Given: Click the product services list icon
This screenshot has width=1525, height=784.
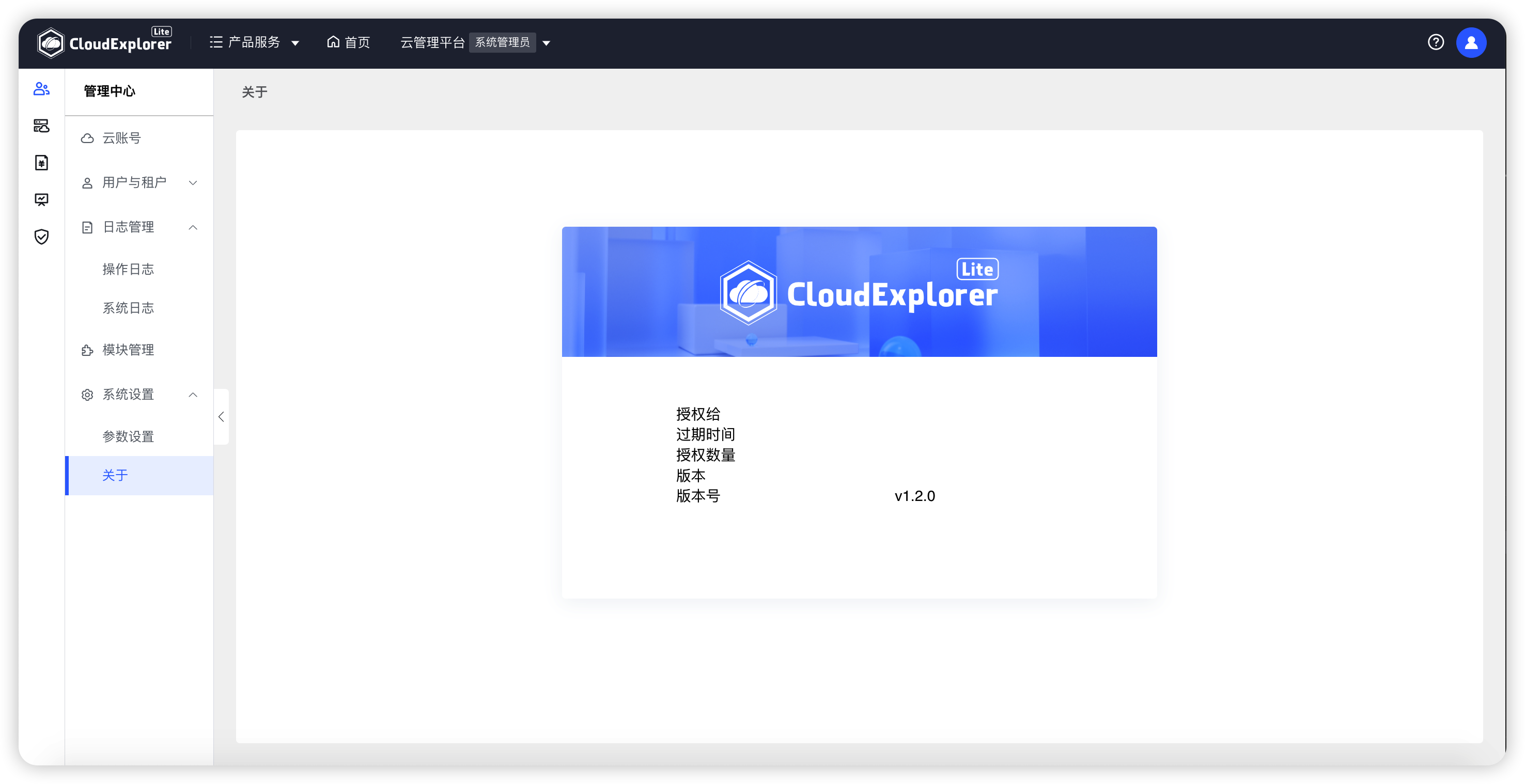Looking at the screenshot, I should pyautogui.click(x=216, y=42).
